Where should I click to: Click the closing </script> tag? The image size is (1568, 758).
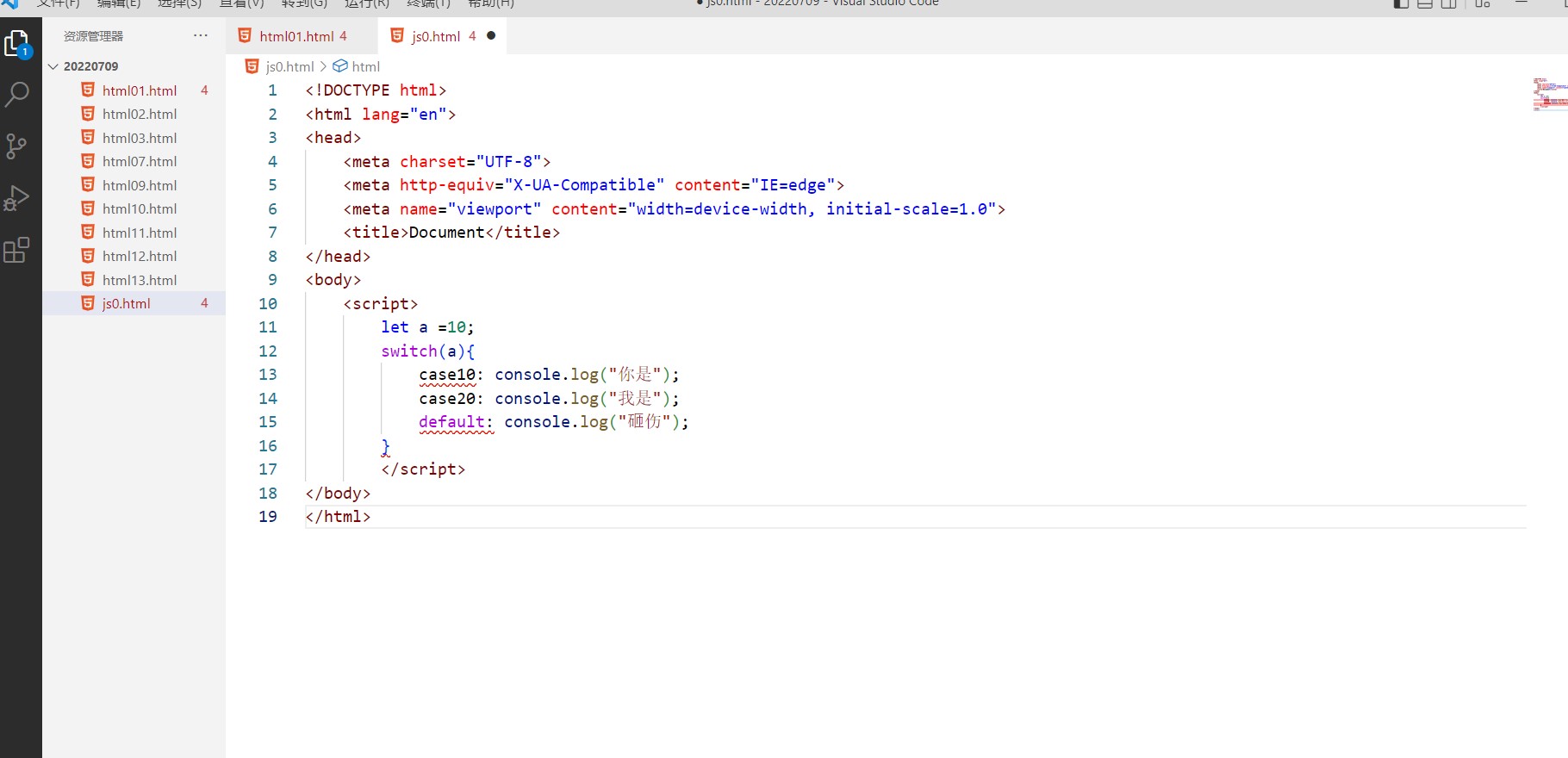click(423, 469)
